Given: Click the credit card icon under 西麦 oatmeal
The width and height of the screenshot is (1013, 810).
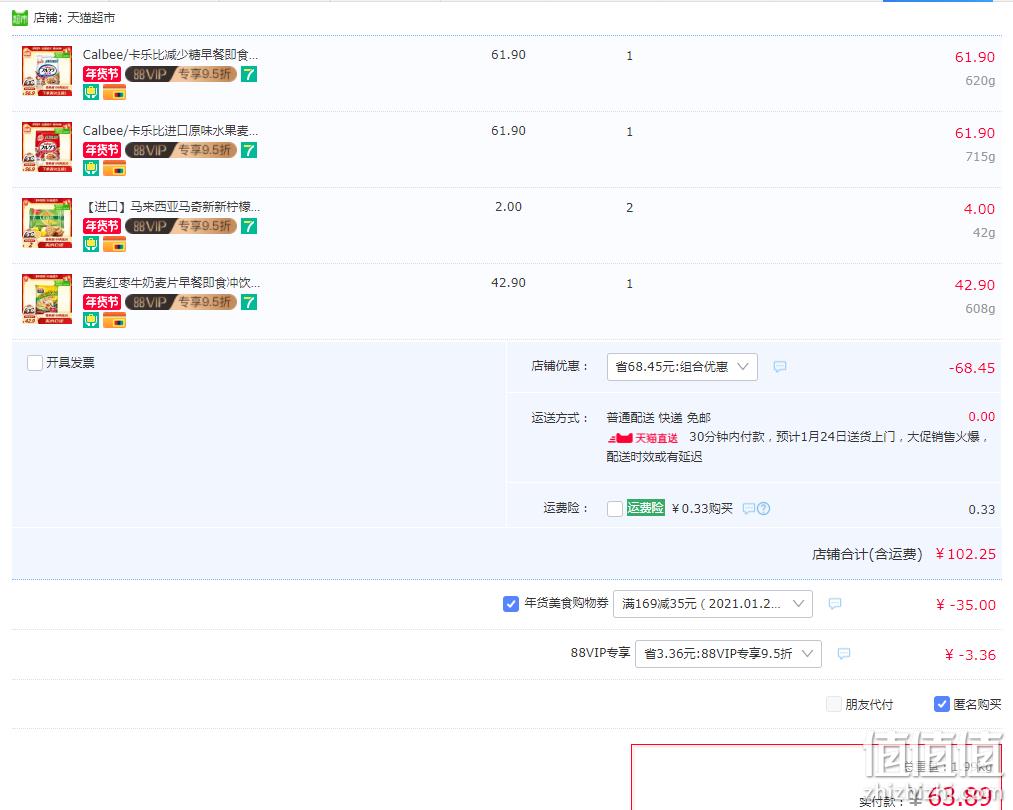Looking at the screenshot, I should [x=114, y=320].
